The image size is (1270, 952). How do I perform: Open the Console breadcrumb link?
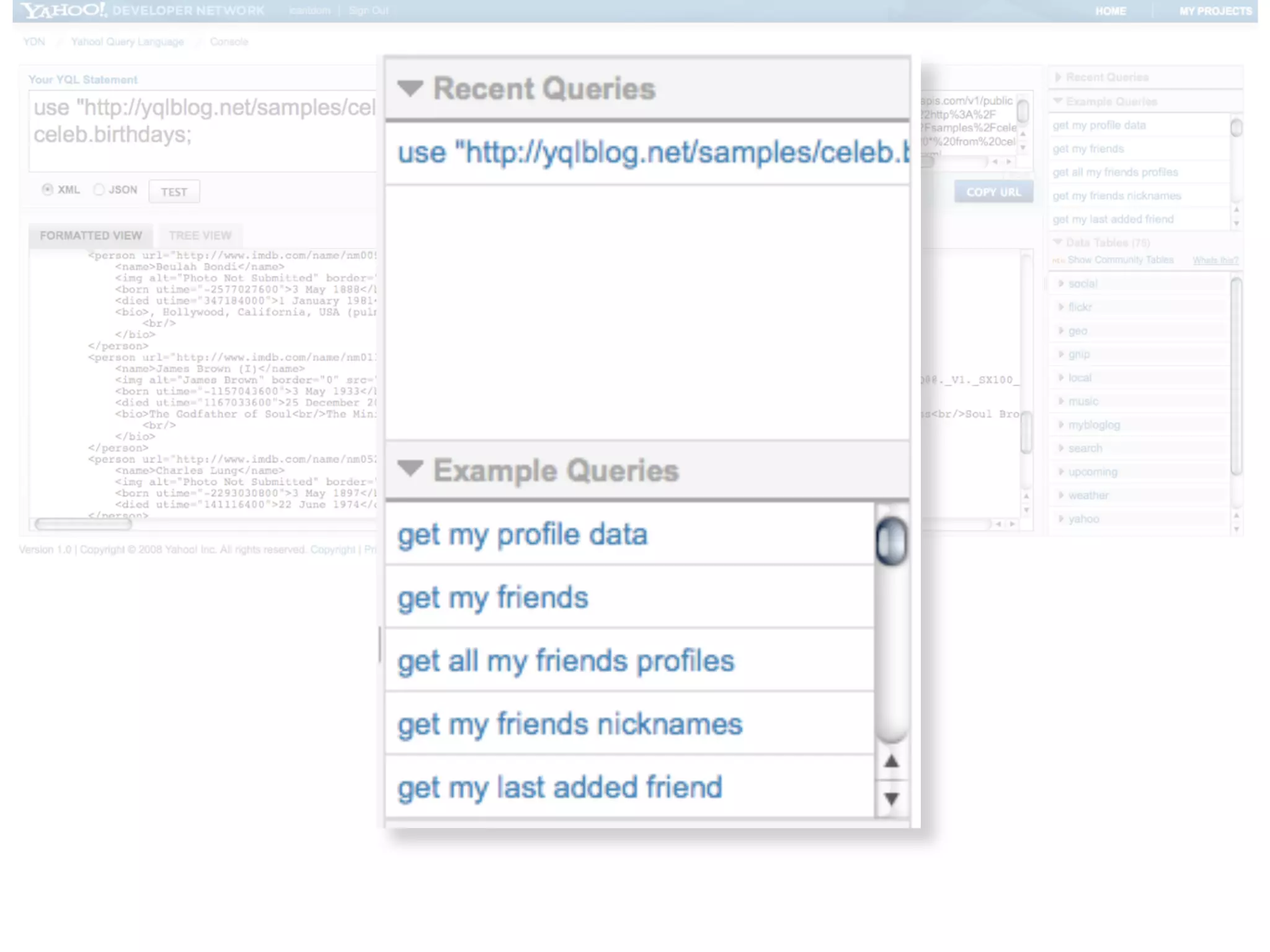[x=229, y=42]
